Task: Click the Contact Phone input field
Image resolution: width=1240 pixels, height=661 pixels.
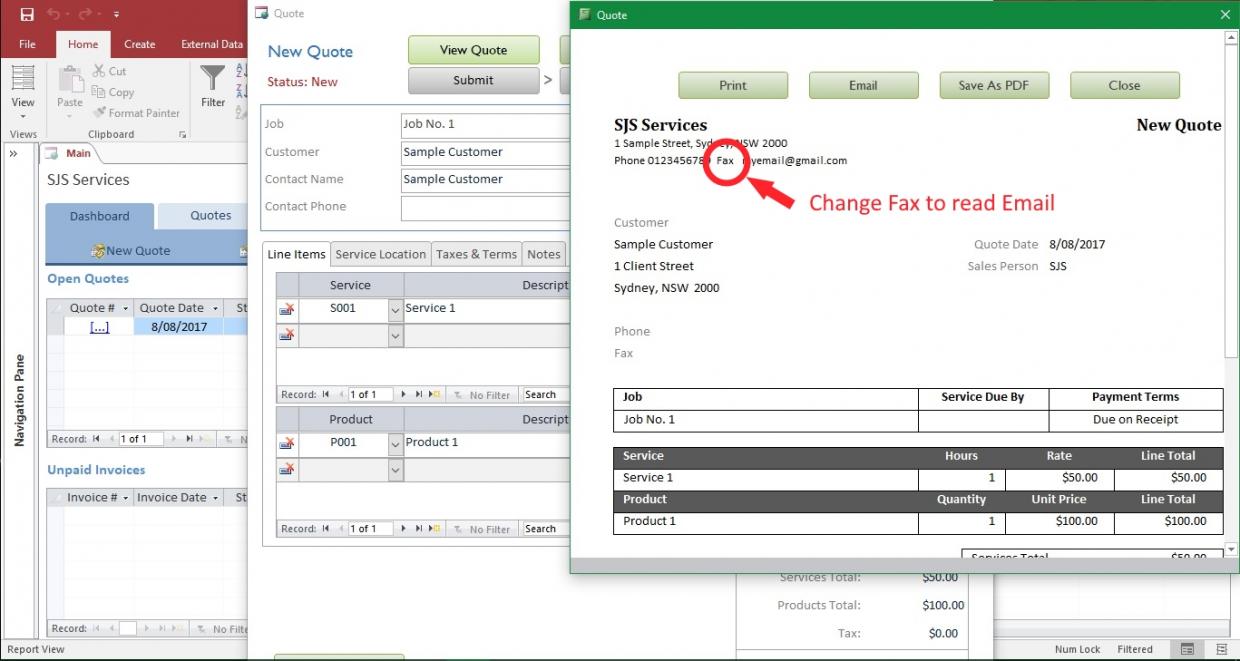Action: click(x=485, y=207)
